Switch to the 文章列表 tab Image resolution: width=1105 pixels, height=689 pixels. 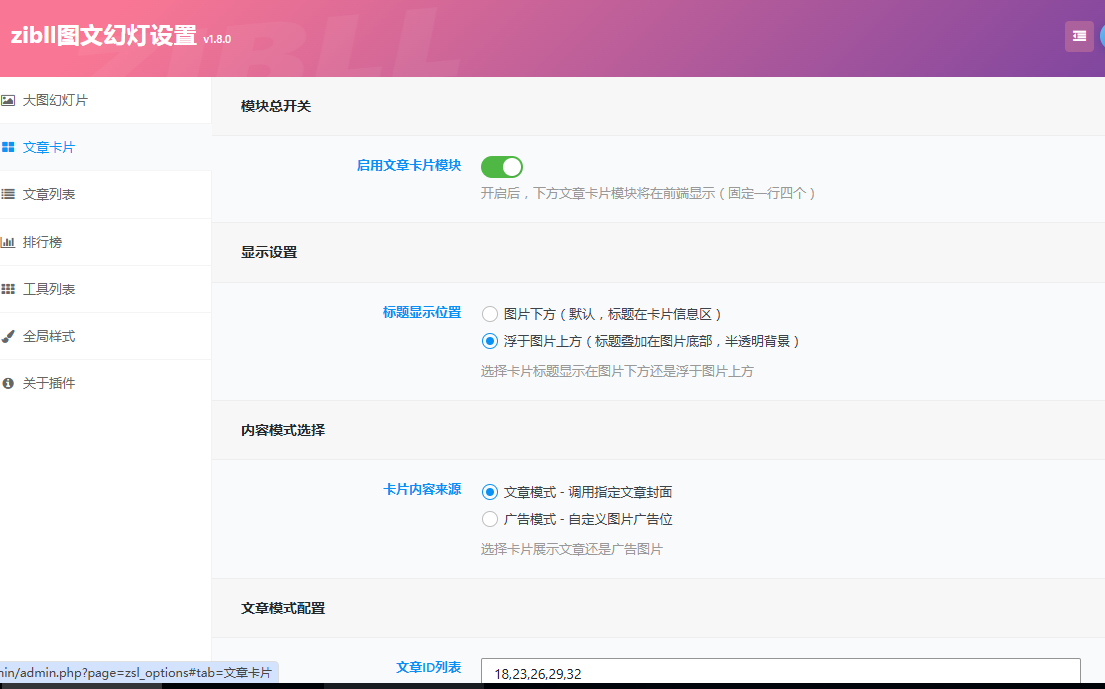(x=106, y=194)
